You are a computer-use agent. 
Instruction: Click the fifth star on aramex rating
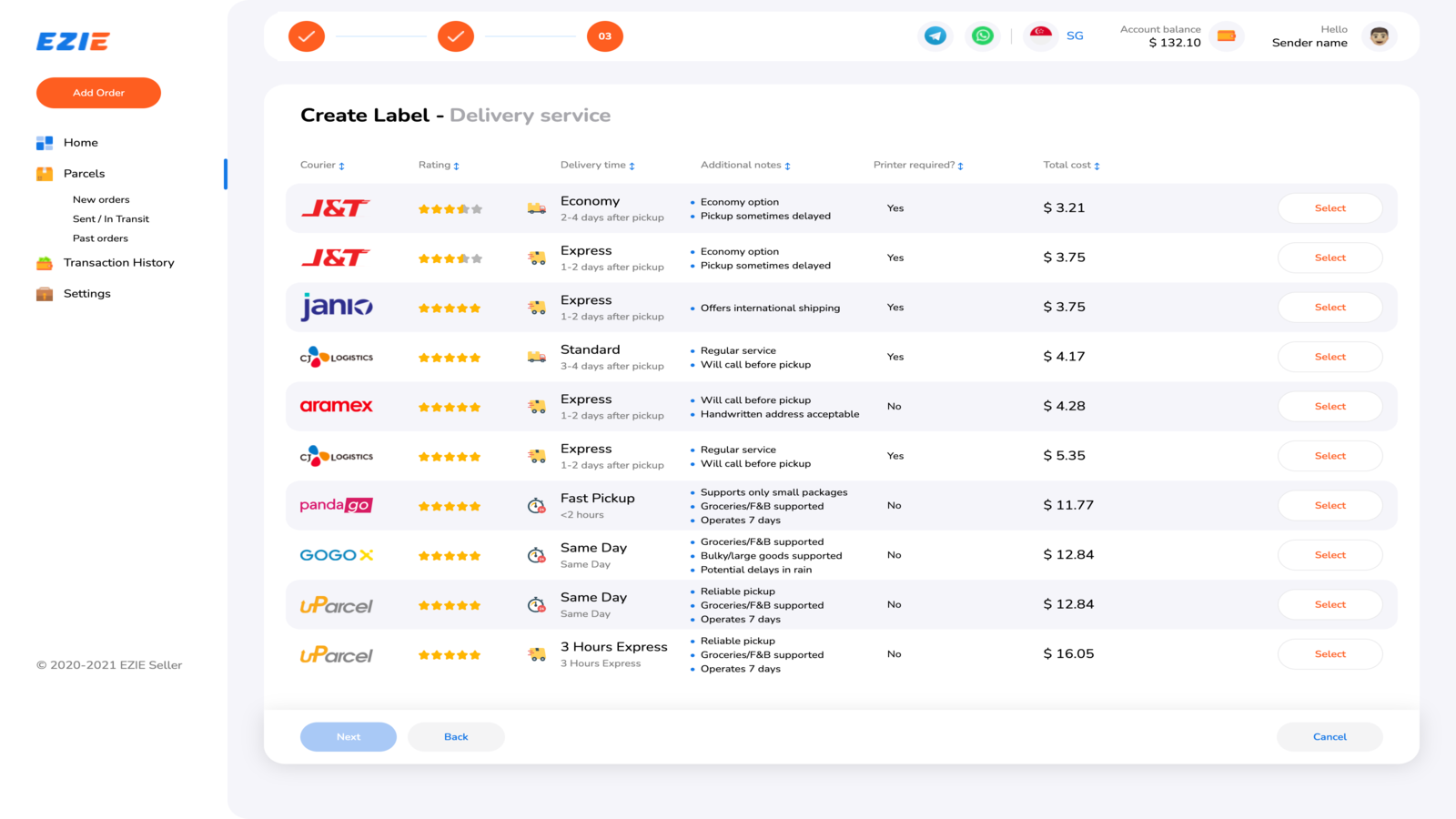coord(477,407)
